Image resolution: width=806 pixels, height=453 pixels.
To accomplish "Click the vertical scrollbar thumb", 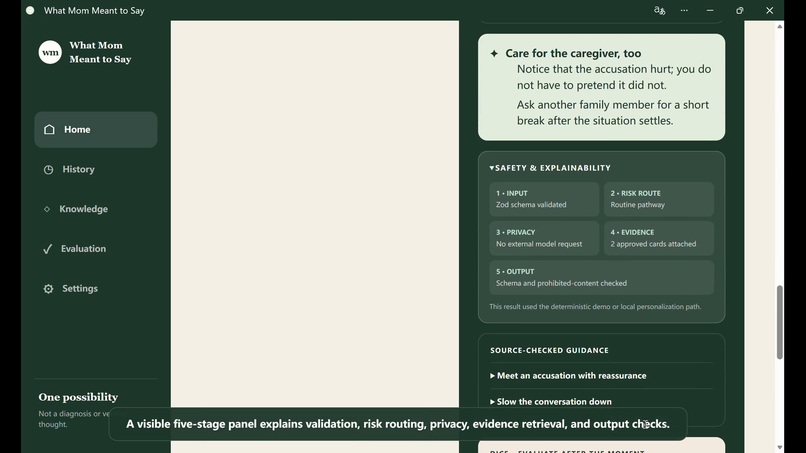I will coord(780,322).
